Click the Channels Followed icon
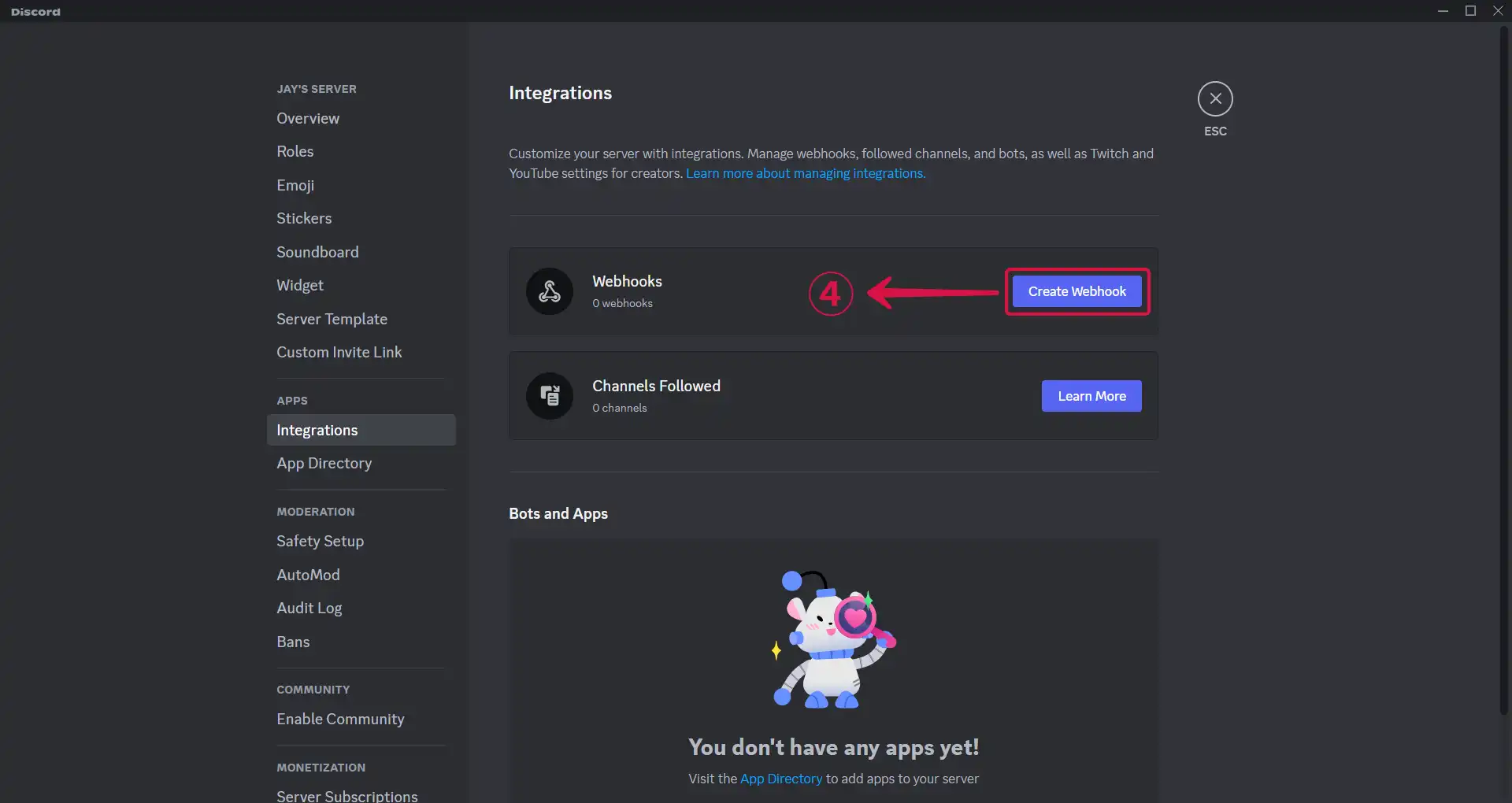This screenshot has width=1512, height=803. (x=550, y=396)
